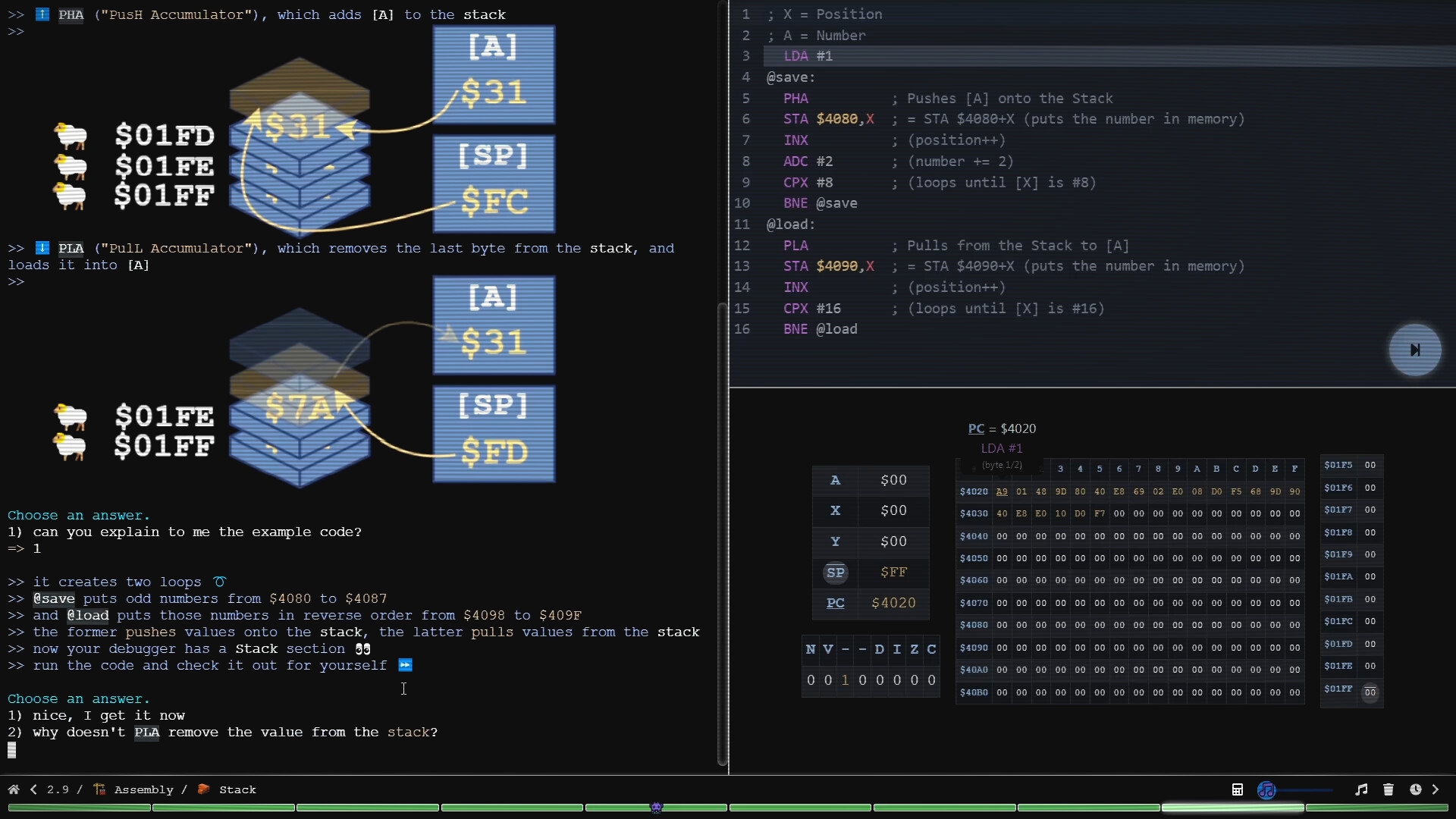Image resolution: width=1456 pixels, height=819 pixels.
Task: Click the back chevron in the breadcrumb
Action: [33, 789]
